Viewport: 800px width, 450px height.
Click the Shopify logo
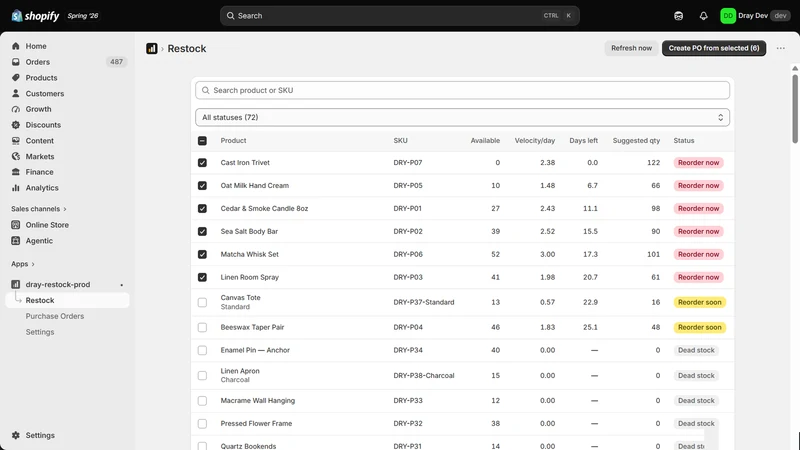click(x=35, y=16)
